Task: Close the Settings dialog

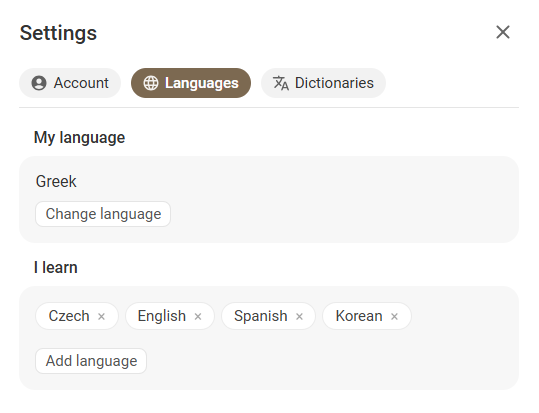Action: tap(503, 32)
